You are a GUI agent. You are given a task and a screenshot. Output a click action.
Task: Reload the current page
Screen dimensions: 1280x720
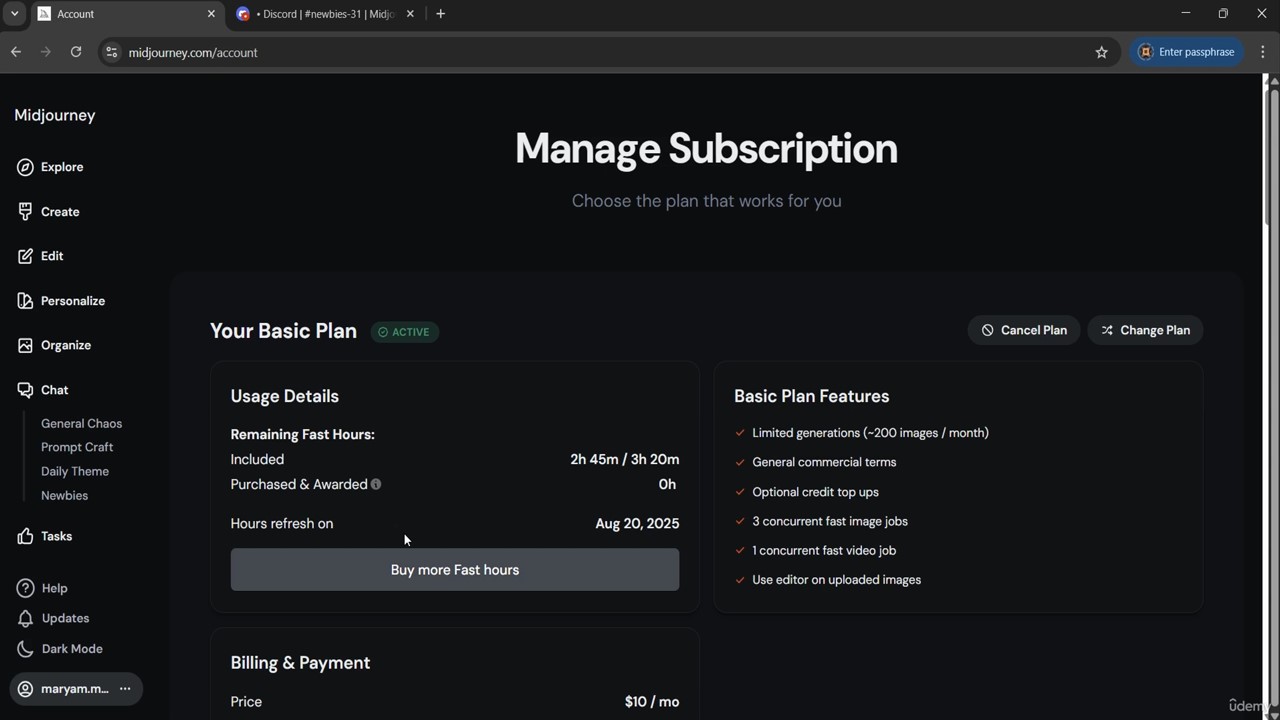(x=76, y=52)
